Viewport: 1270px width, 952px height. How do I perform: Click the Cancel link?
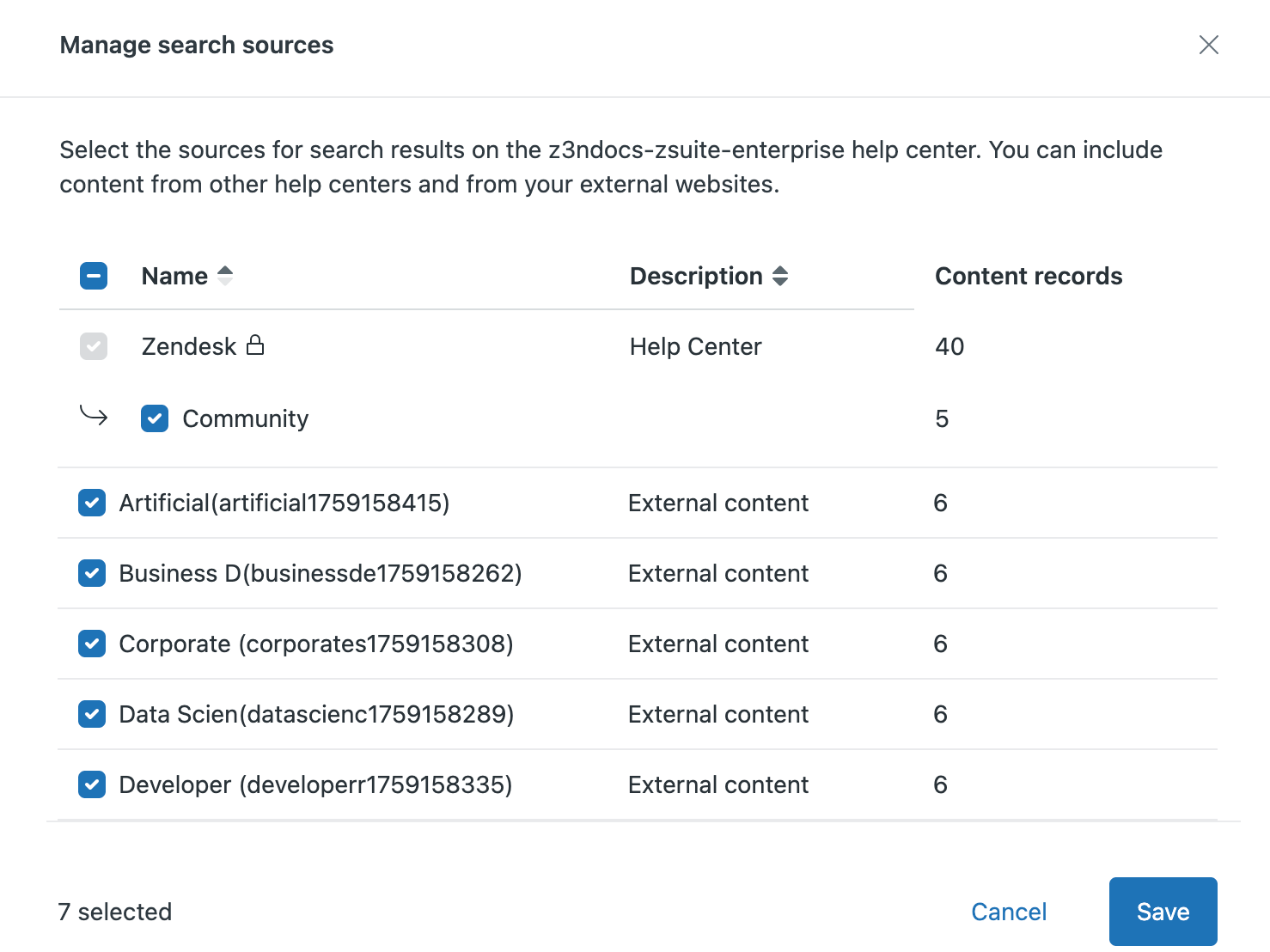click(1008, 912)
